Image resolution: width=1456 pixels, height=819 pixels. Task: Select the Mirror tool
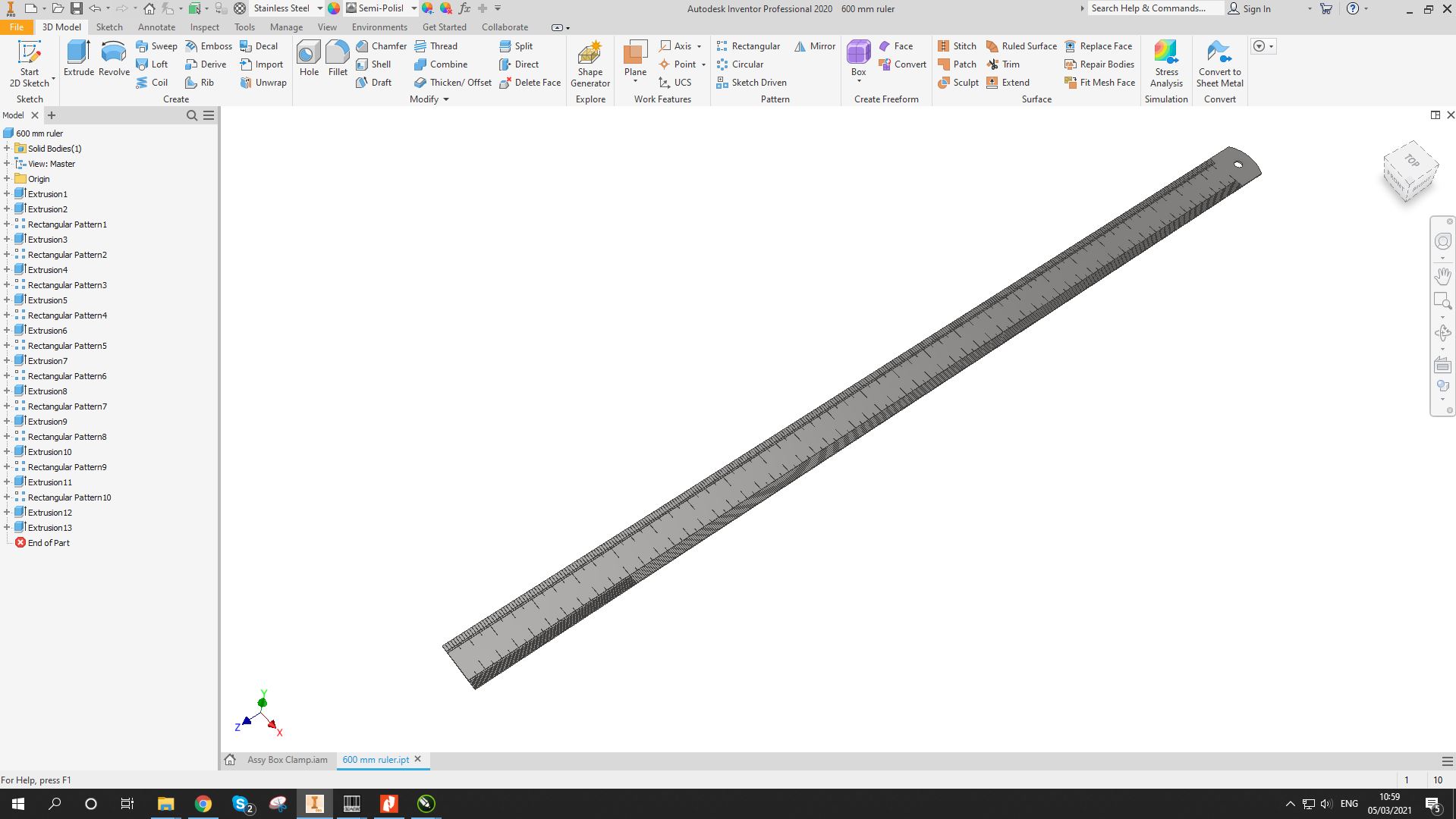[815, 46]
